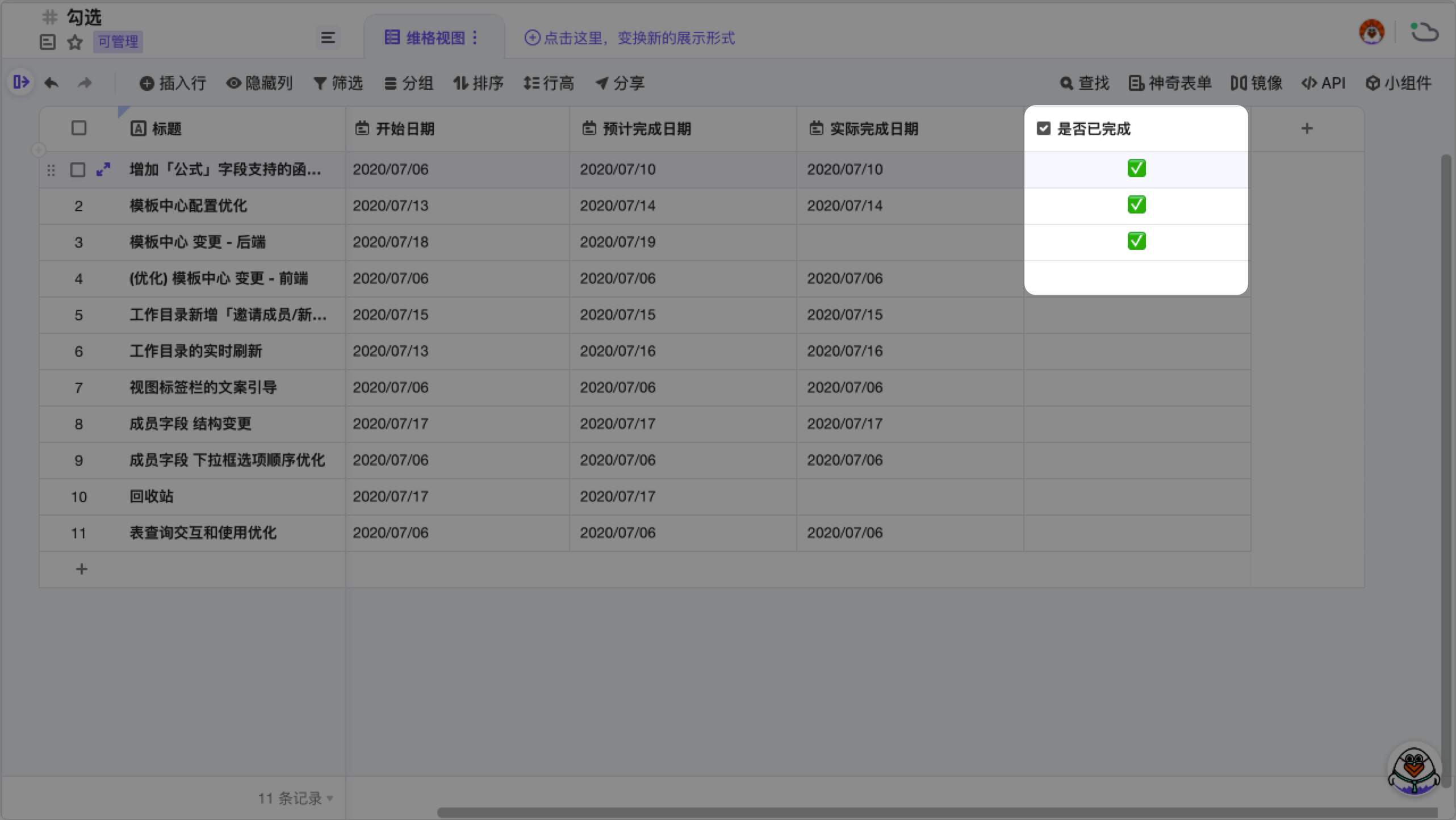This screenshot has height=820, width=1456.
Task: Expand row 1 record detail
Action: tap(103, 169)
